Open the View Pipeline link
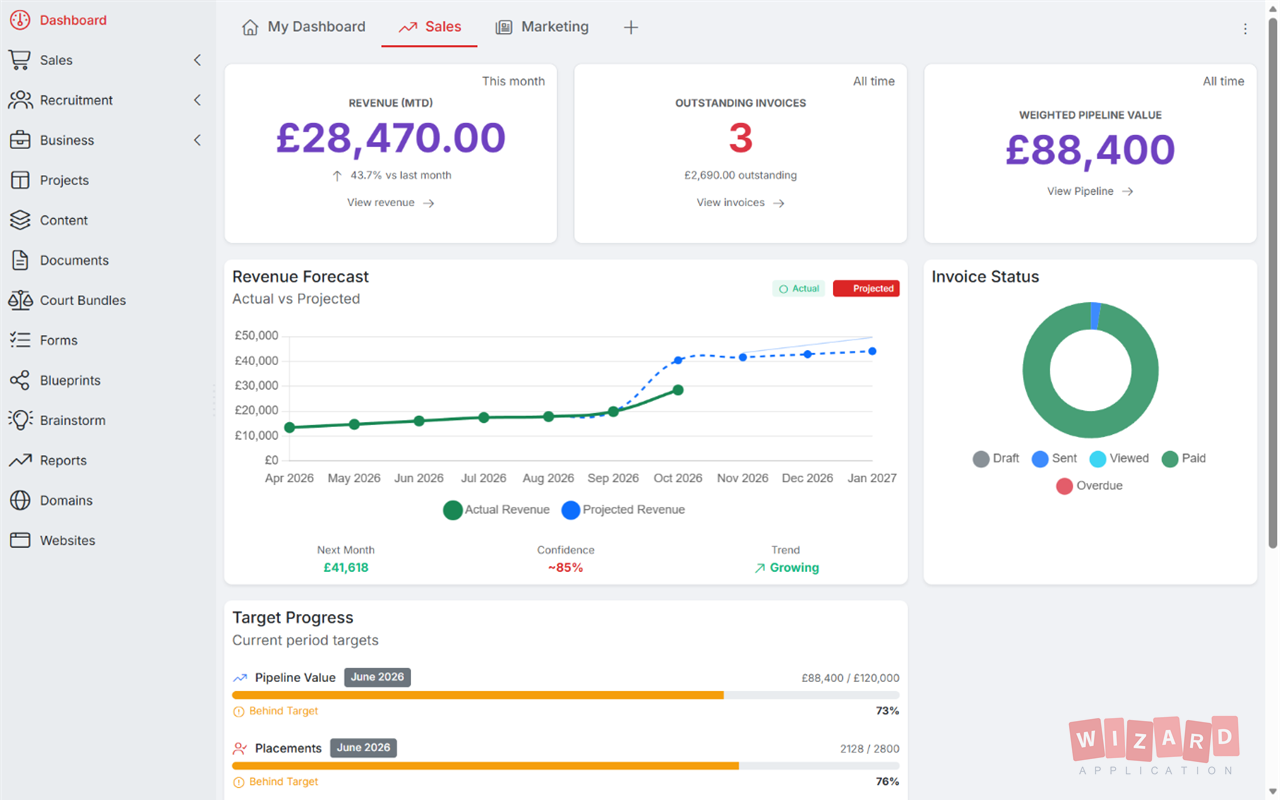Image resolution: width=1280 pixels, height=800 pixels. pyautogui.click(x=1090, y=191)
